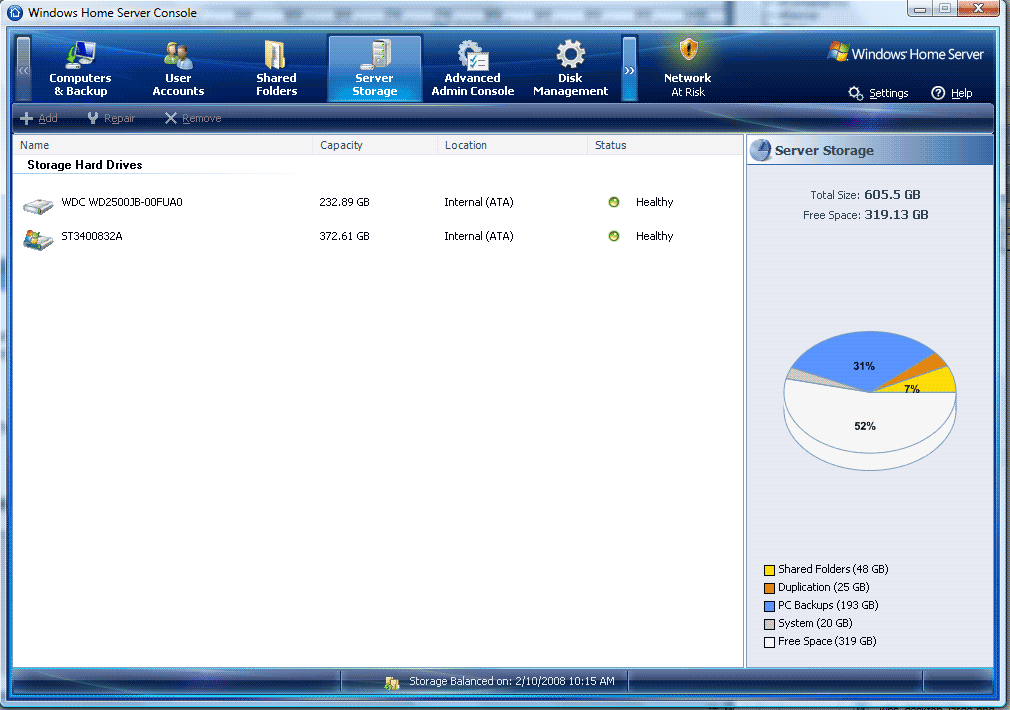Click PC Backups (193 GB) legend text
The height and width of the screenshot is (710, 1010).
point(828,605)
